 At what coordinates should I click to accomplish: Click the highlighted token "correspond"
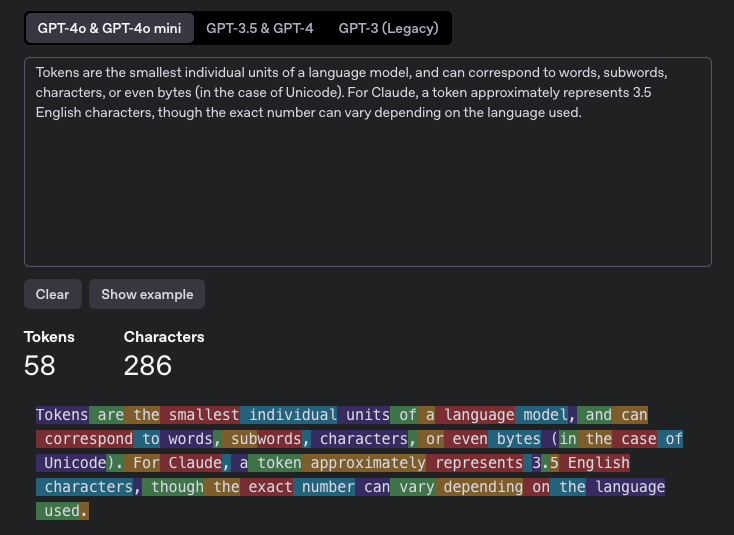(85, 439)
